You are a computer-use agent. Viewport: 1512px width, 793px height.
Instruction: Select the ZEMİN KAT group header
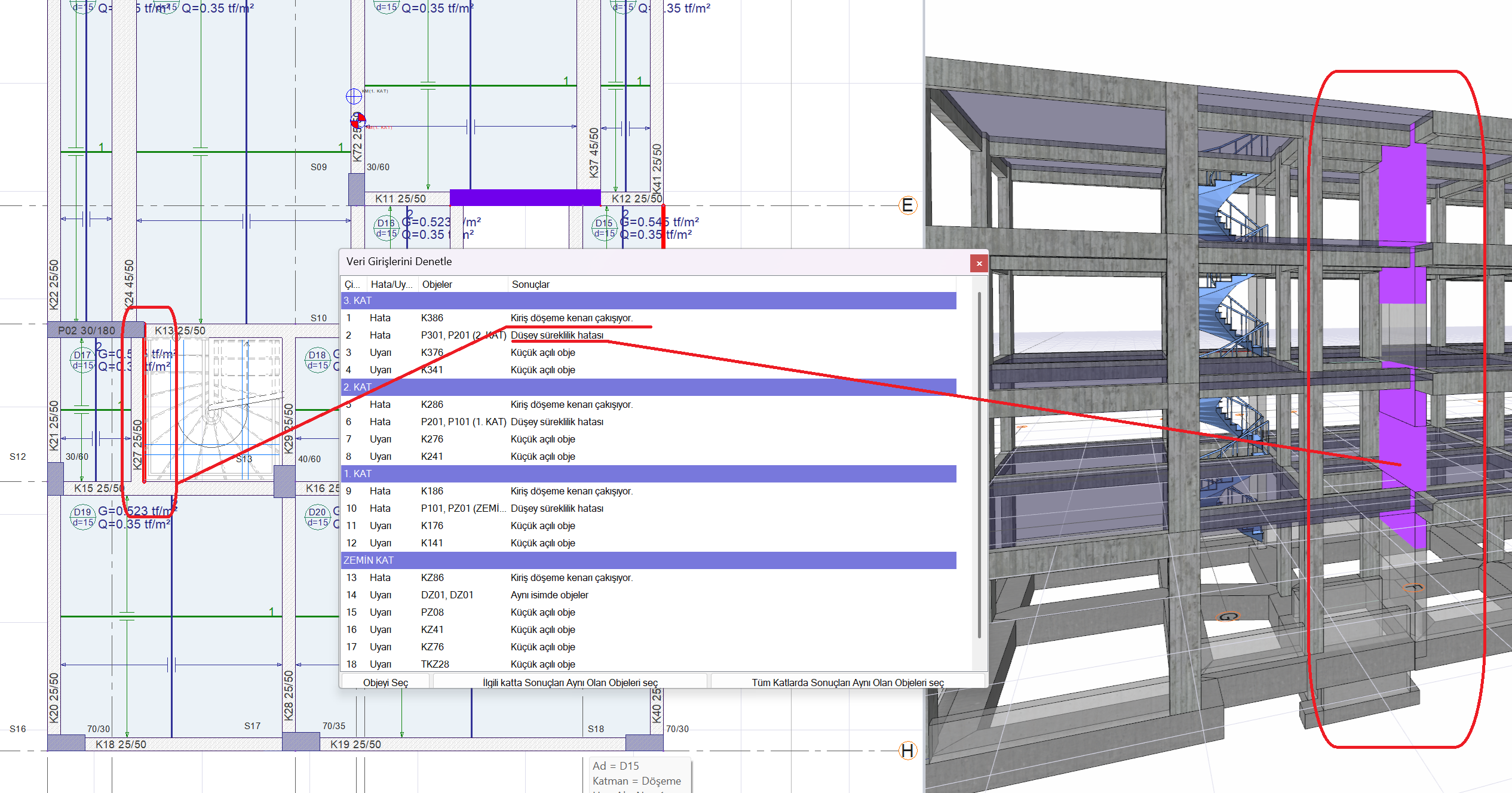[649, 560]
